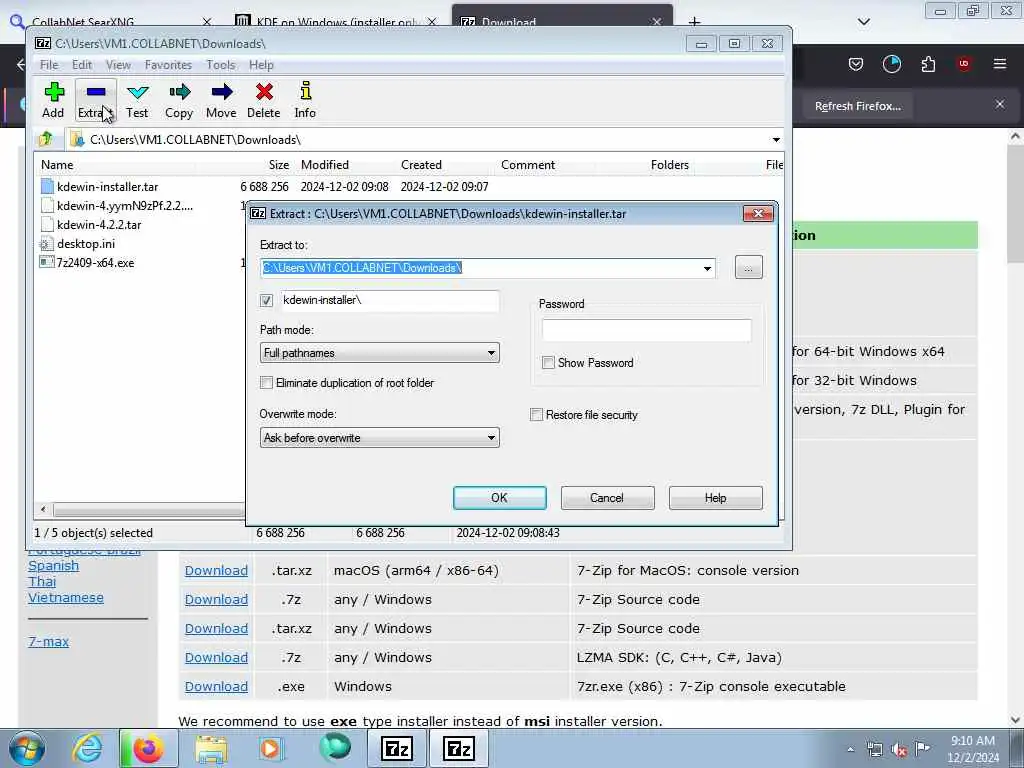Go up one folder level icon
The height and width of the screenshot is (768, 1024).
coord(46,139)
